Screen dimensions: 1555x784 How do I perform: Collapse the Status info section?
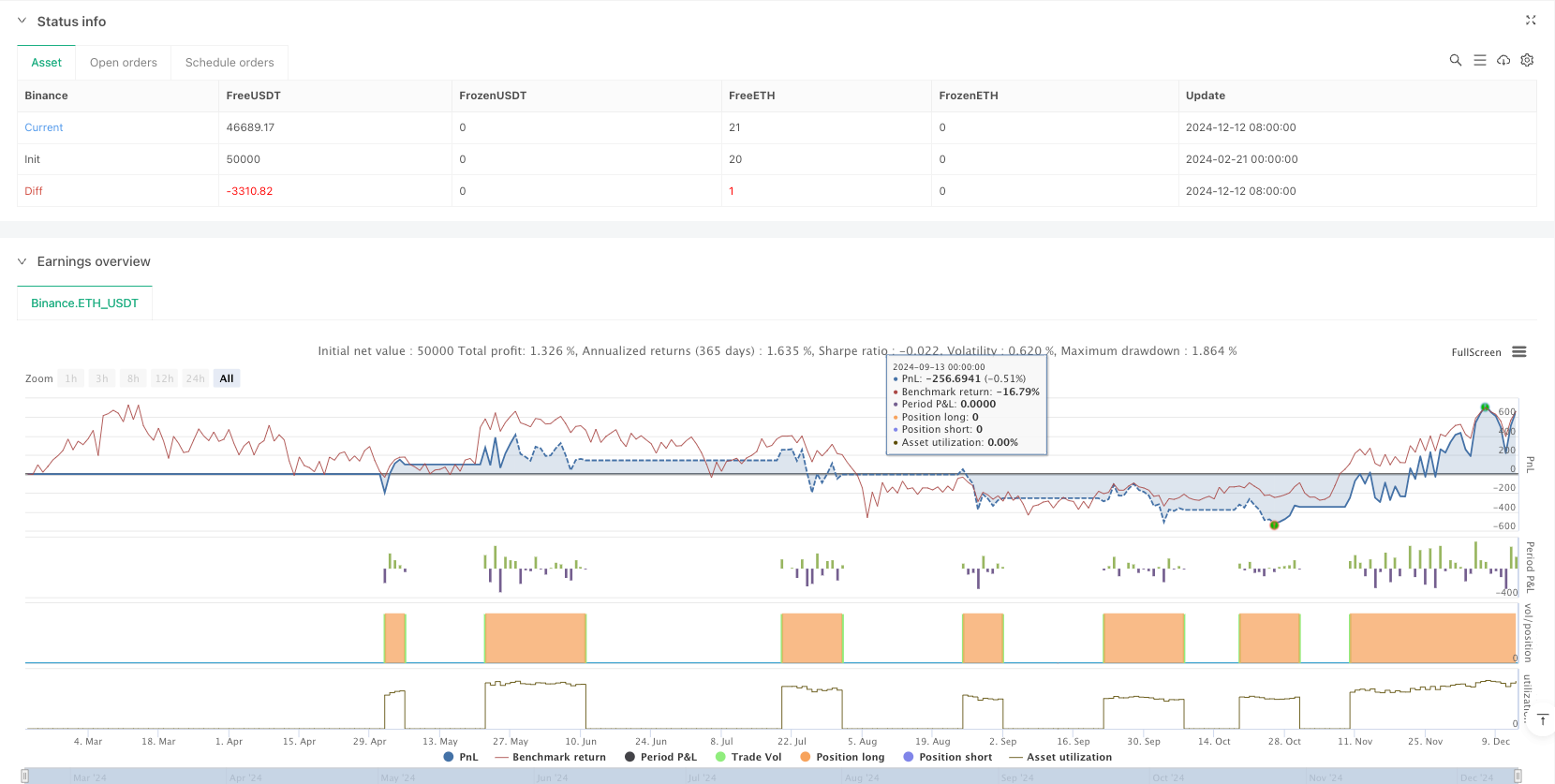click(x=22, y=21)
